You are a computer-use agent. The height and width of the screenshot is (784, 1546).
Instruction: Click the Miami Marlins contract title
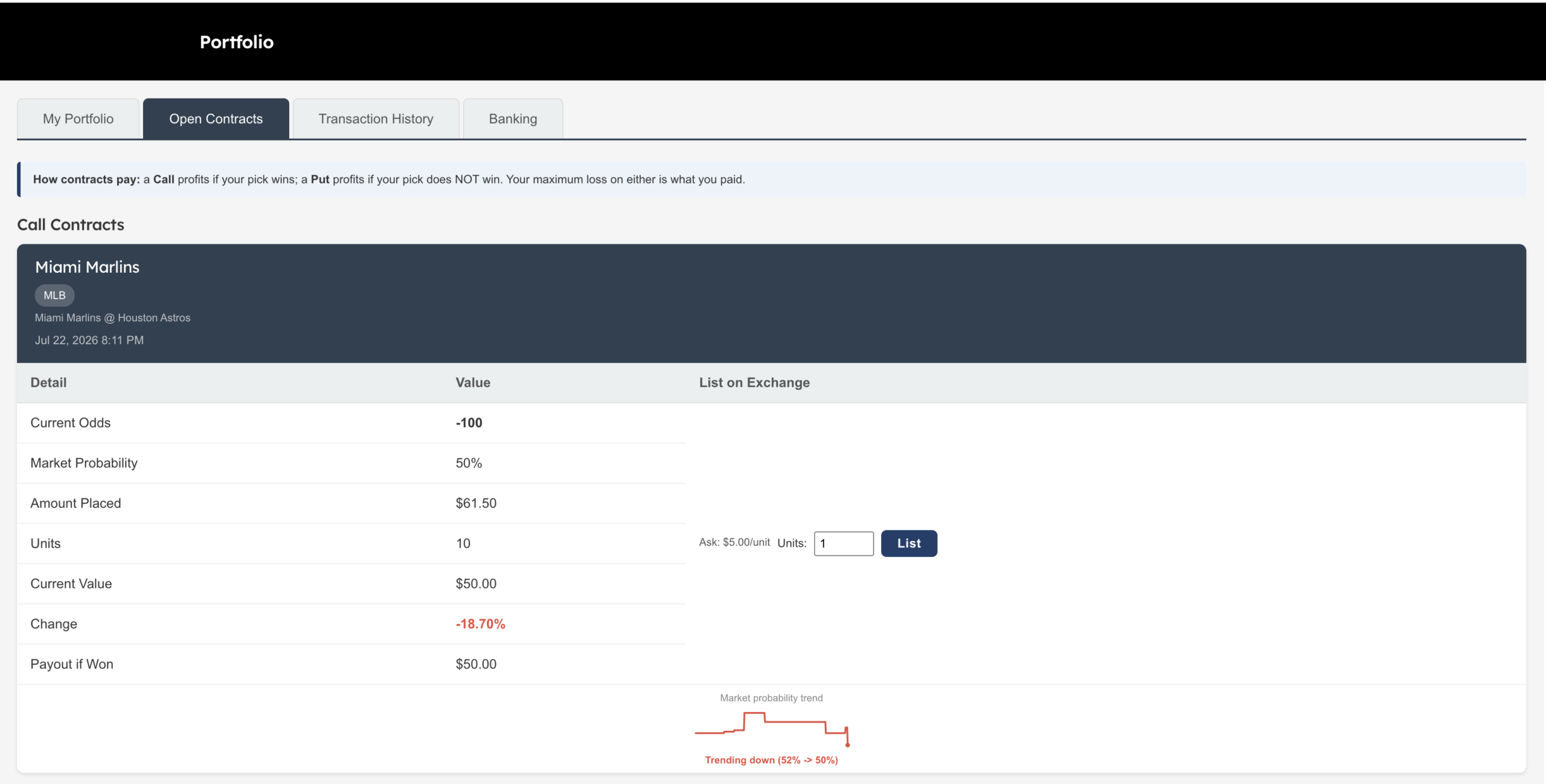[x=87, y=267]
